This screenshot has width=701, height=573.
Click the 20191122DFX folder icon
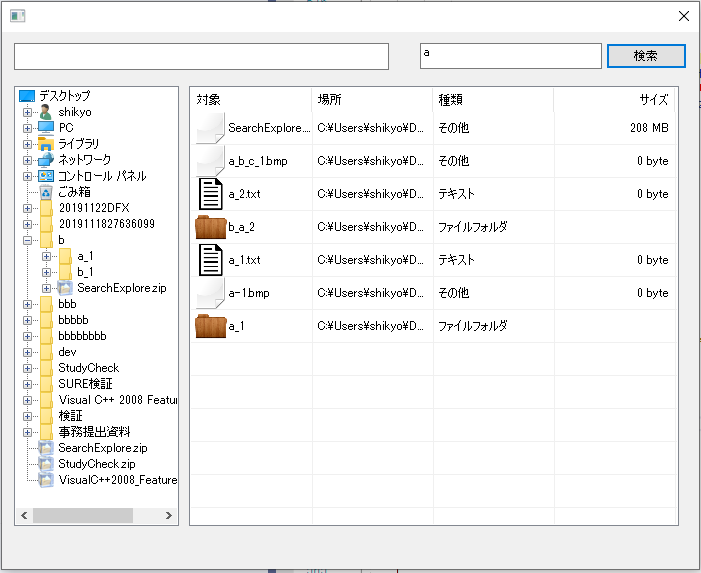tap(46, 208)
